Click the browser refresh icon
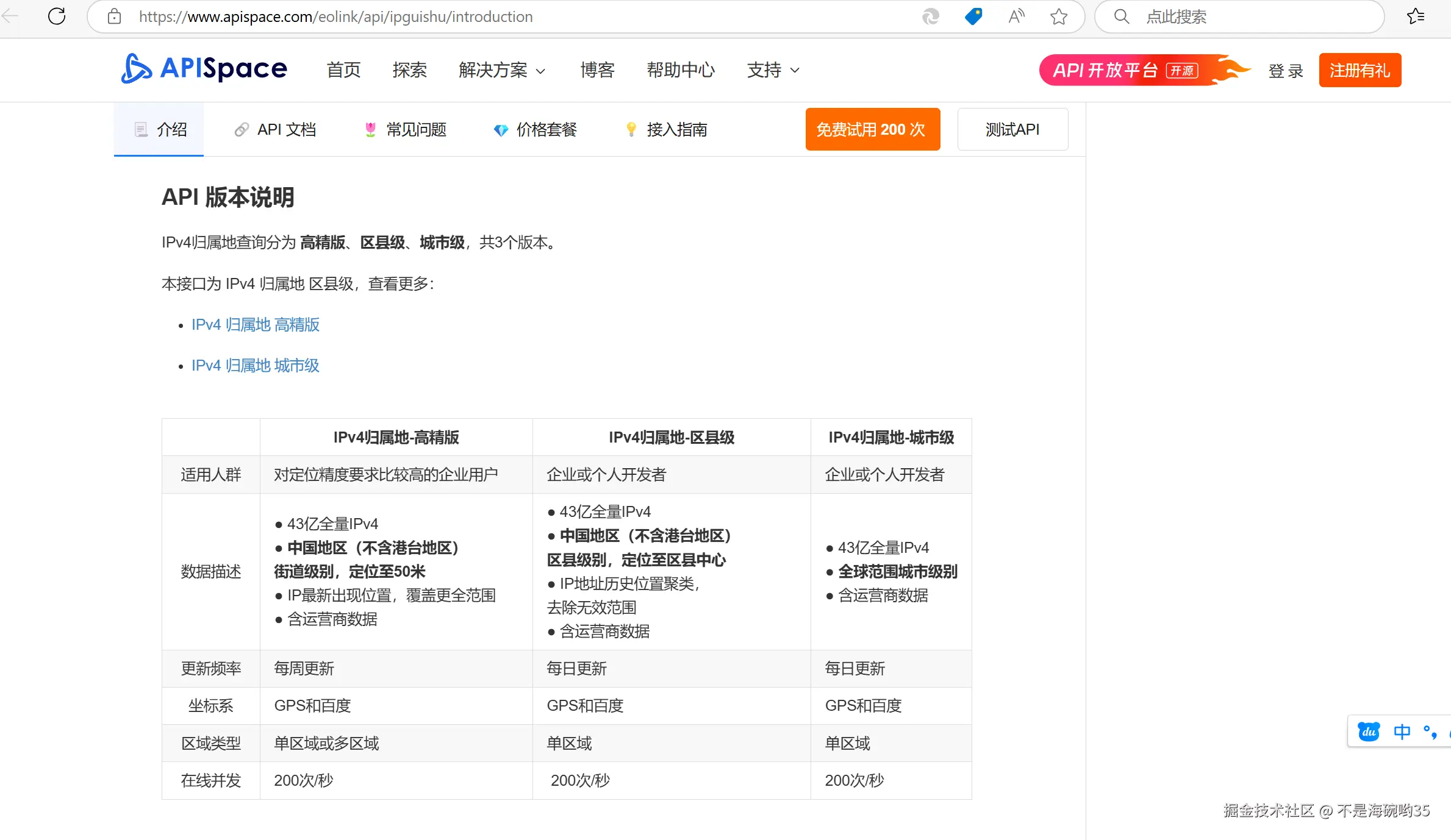Image resolution: width=1451 pixels, height=840 pixels. [57, 16]
